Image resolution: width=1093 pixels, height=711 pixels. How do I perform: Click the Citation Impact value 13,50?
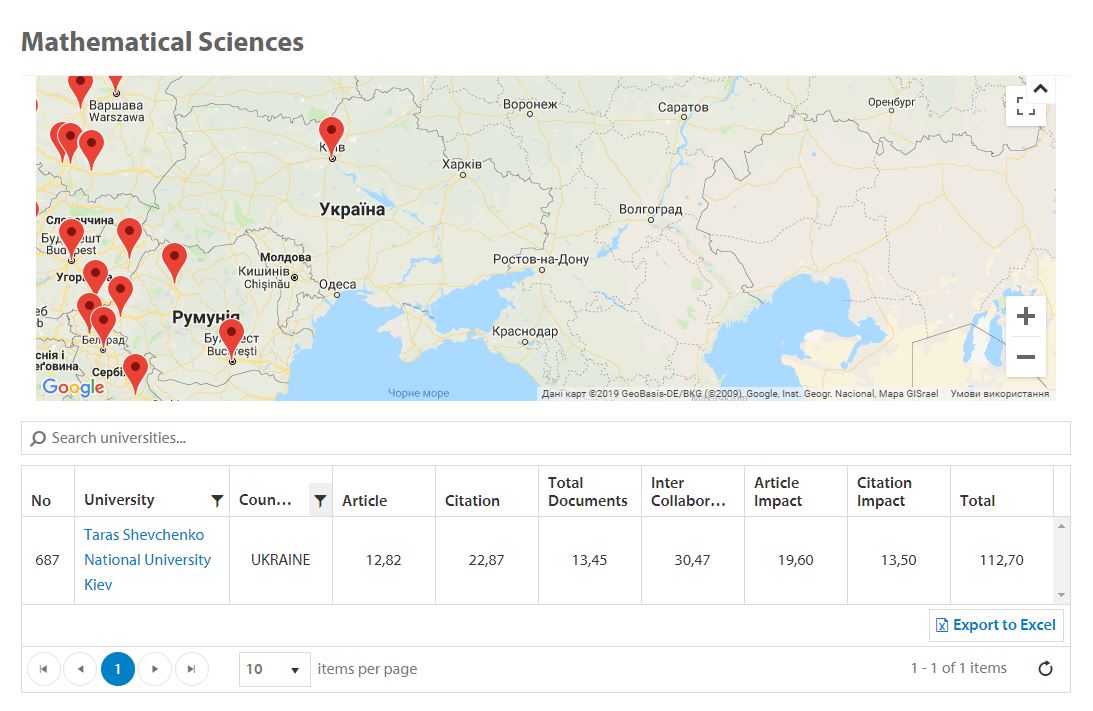pyautogui.click(x=899, y=560)
